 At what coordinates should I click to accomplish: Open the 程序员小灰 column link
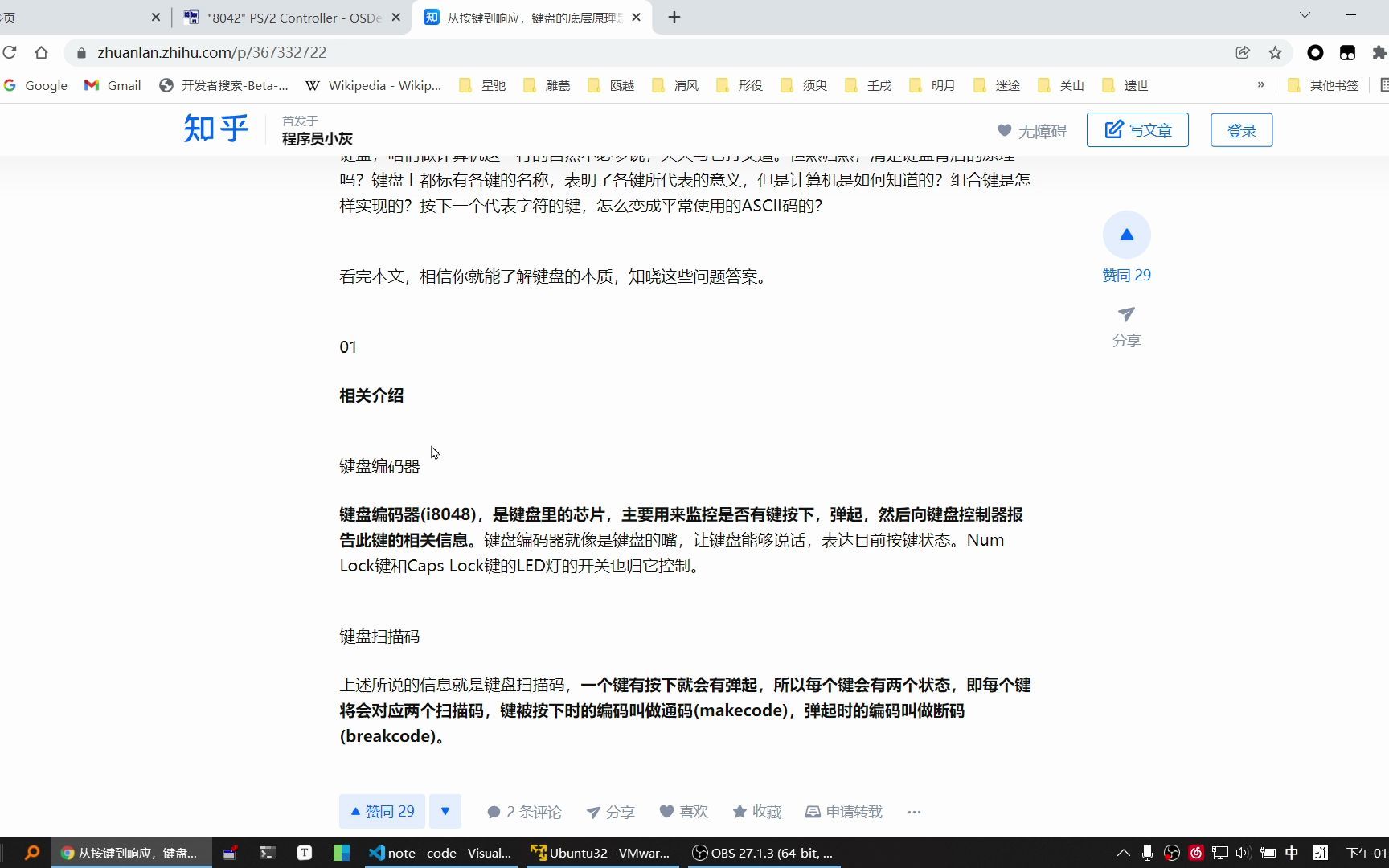[x=317, y=139]
